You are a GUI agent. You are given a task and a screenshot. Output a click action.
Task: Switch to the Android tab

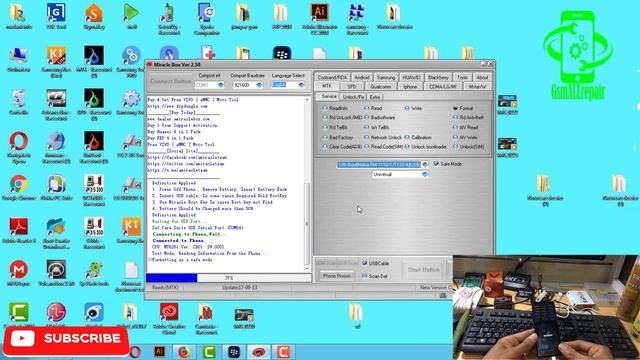tap(362, 77)
